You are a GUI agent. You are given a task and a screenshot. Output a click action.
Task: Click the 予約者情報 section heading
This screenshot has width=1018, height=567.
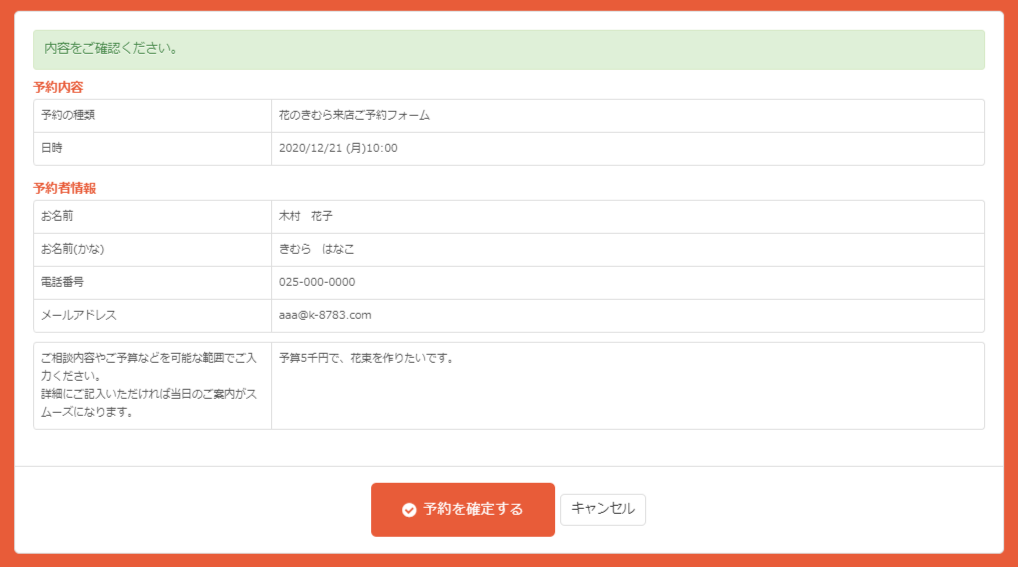(65, 188)
